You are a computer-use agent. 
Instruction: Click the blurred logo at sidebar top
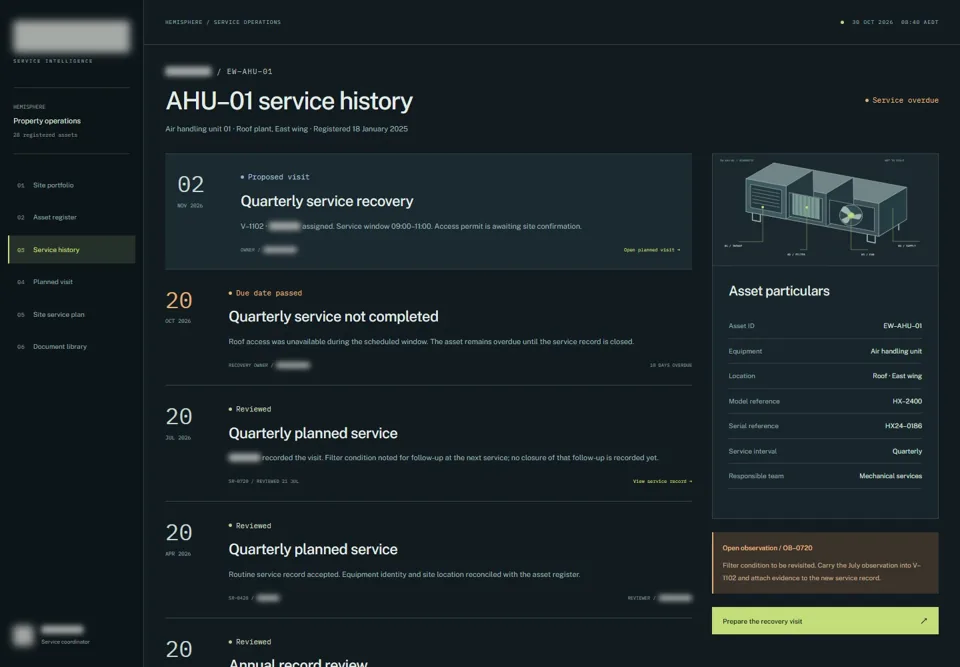71,36
